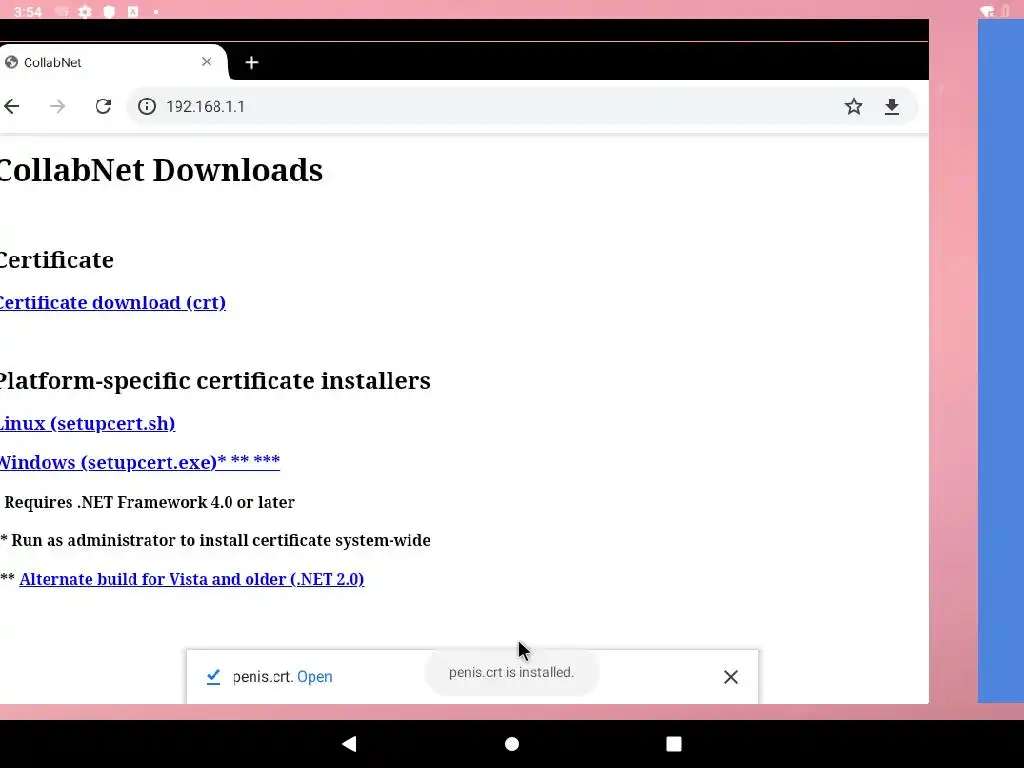Viewport: 1024px width, 768px height.
Task: Bookmark this page with the star
Action: click(x=854, y=106)
